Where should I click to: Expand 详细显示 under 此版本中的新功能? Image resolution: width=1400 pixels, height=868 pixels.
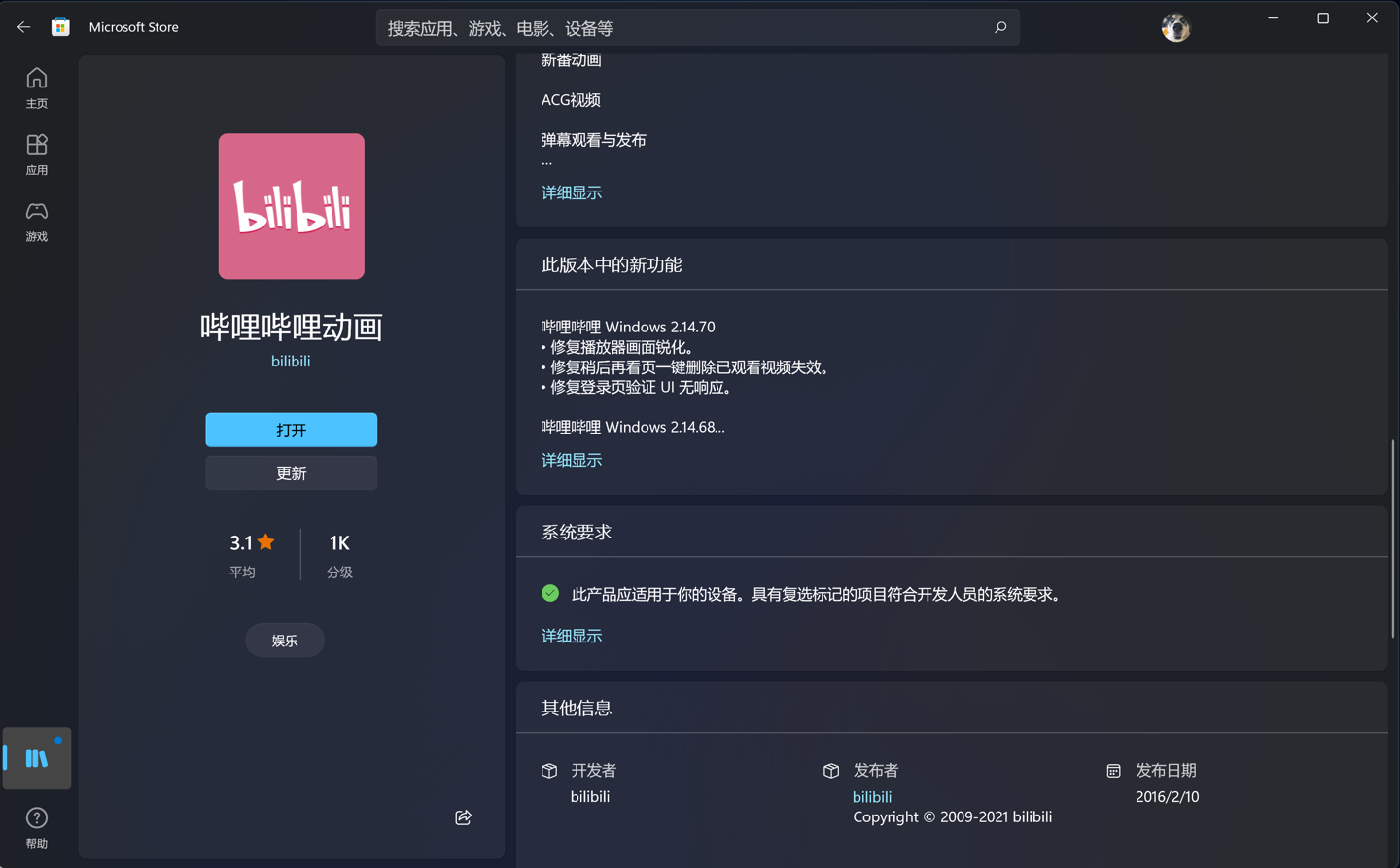point(572,459)
